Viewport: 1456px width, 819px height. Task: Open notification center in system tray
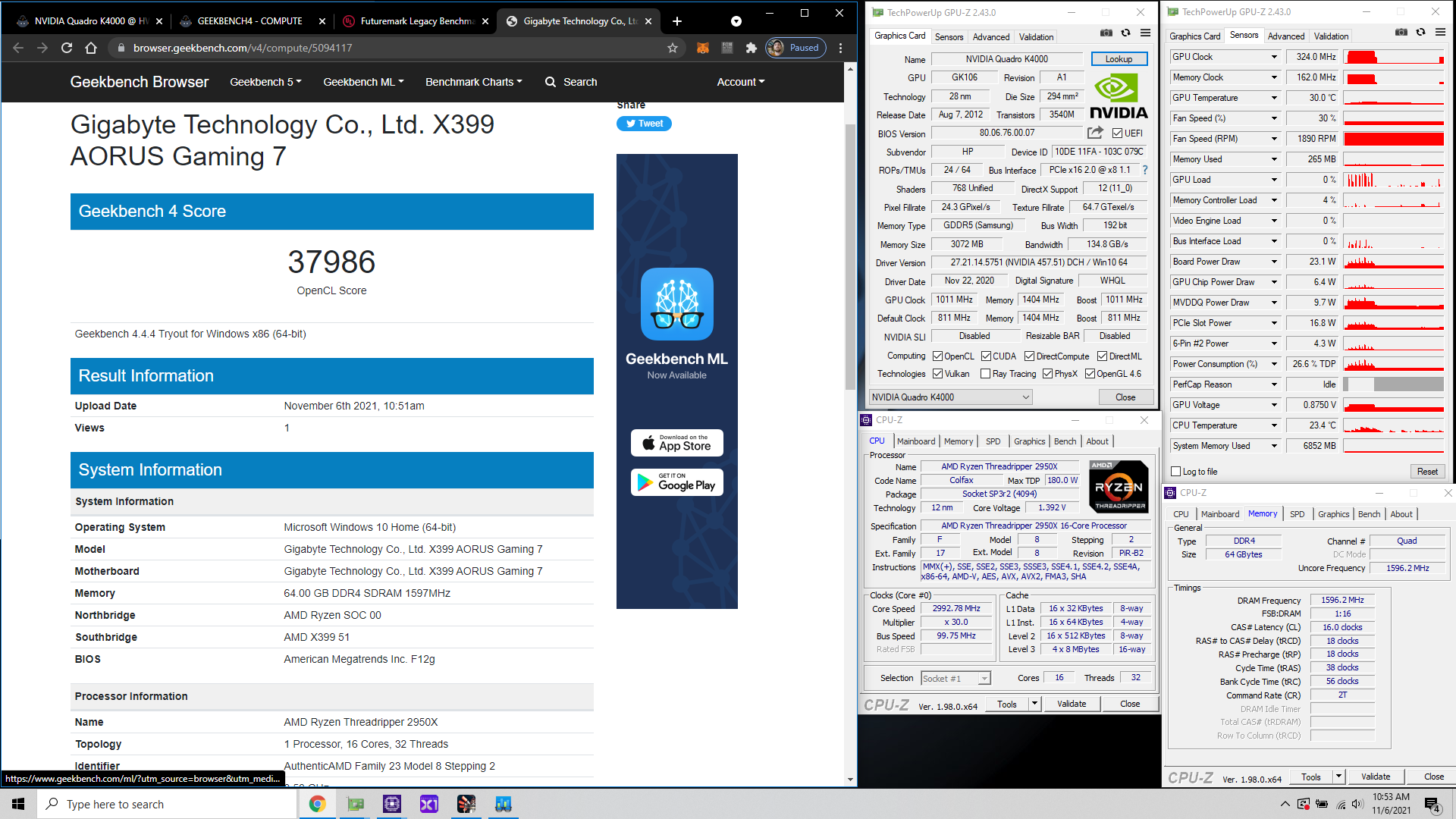pyautogui.click(x=1432, y=805)
